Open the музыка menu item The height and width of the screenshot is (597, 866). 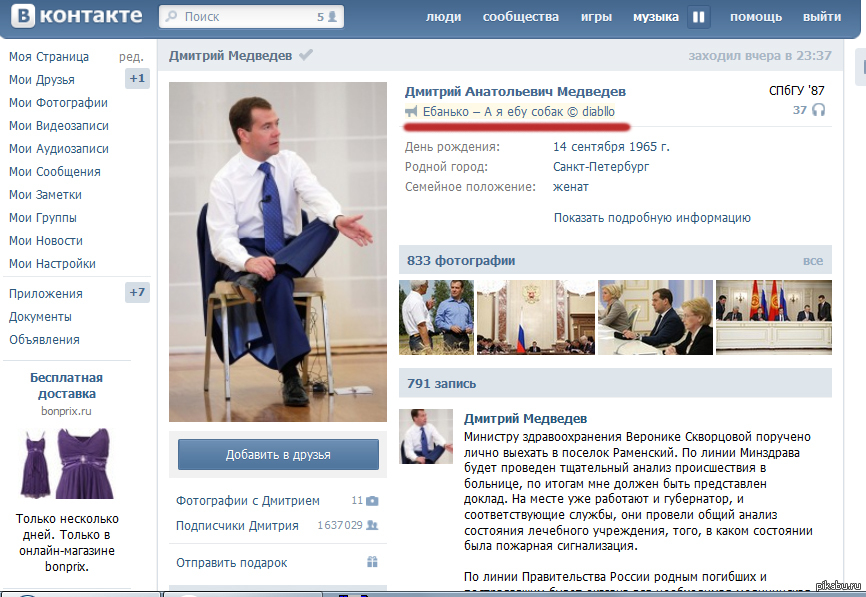coord(656,17)
